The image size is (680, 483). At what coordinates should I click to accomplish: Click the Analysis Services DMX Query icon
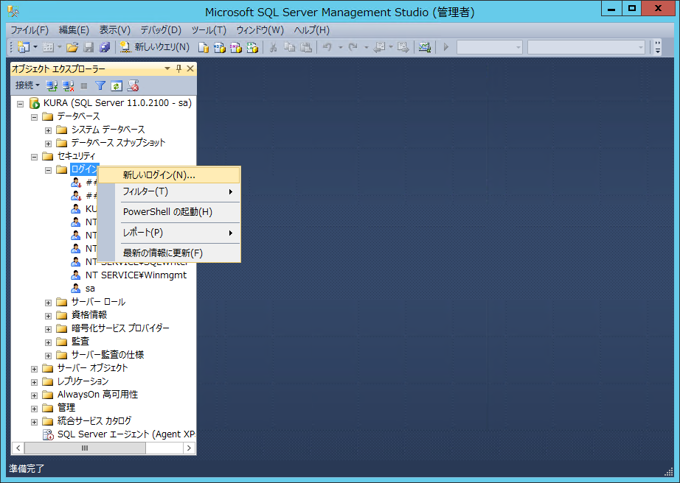(x=236, y=47)
